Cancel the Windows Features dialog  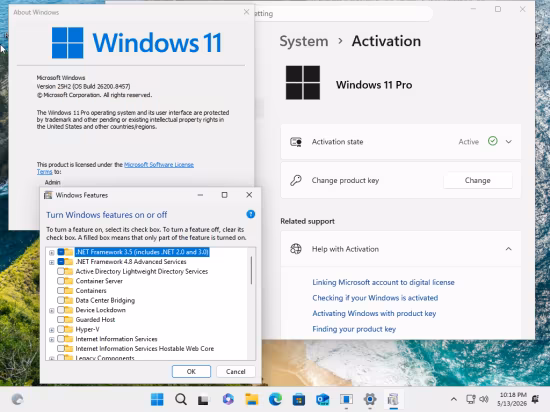[x=236, y=371]
